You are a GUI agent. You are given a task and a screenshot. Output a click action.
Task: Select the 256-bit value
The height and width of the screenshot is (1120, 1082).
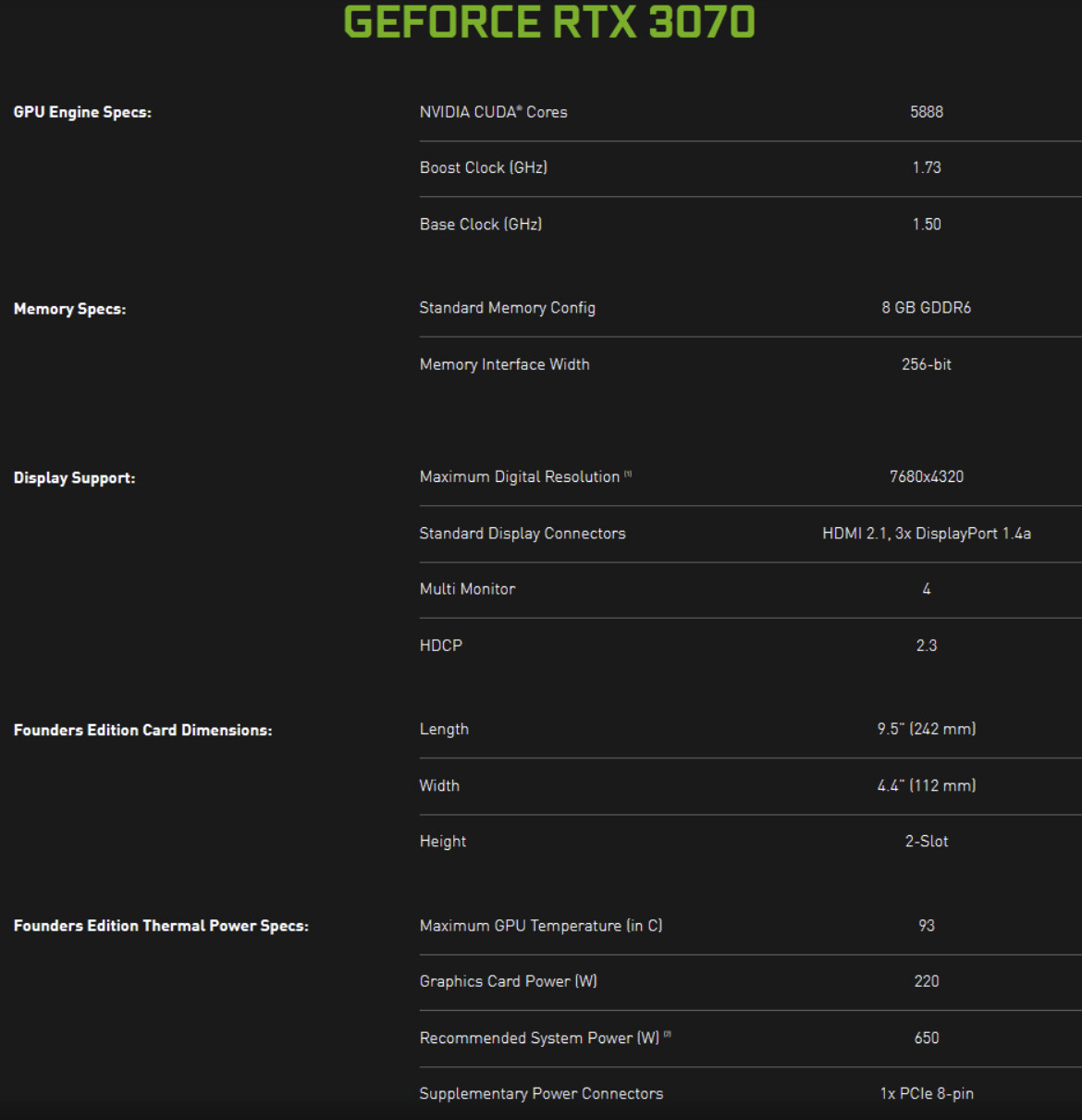(927, 364)
